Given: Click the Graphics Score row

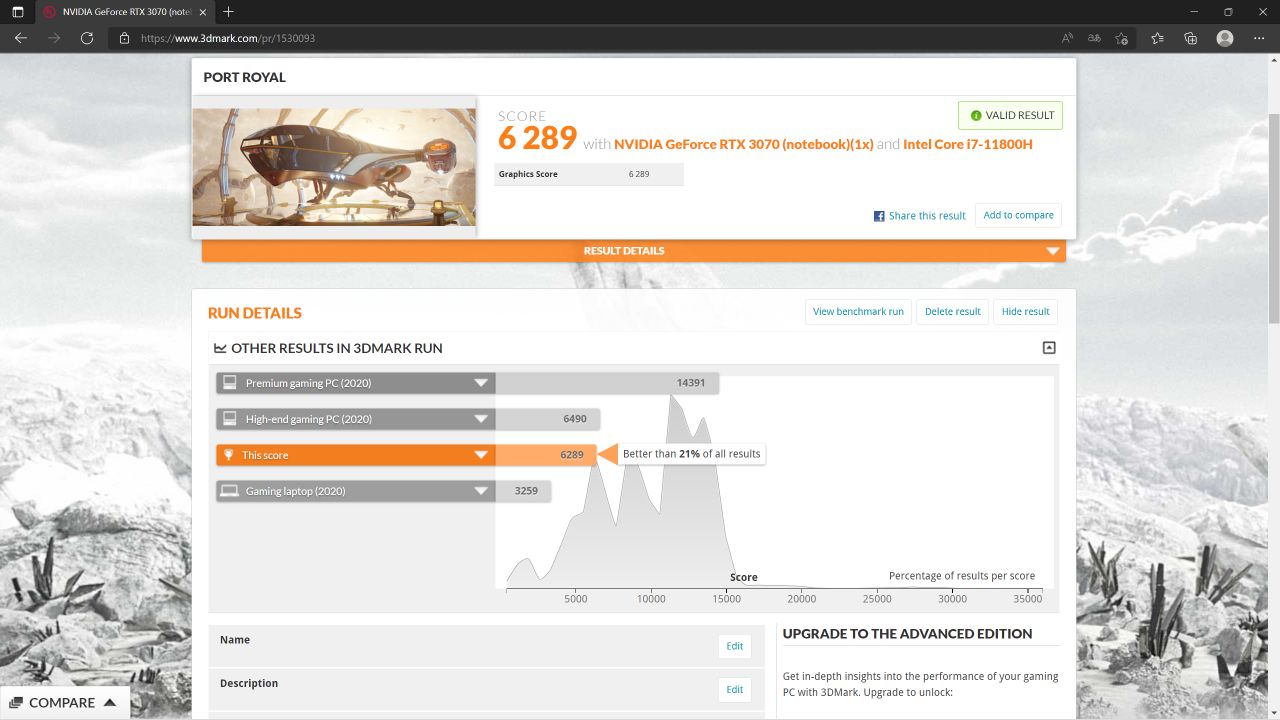Looking at the screenshot, I should tap(589, 174).
